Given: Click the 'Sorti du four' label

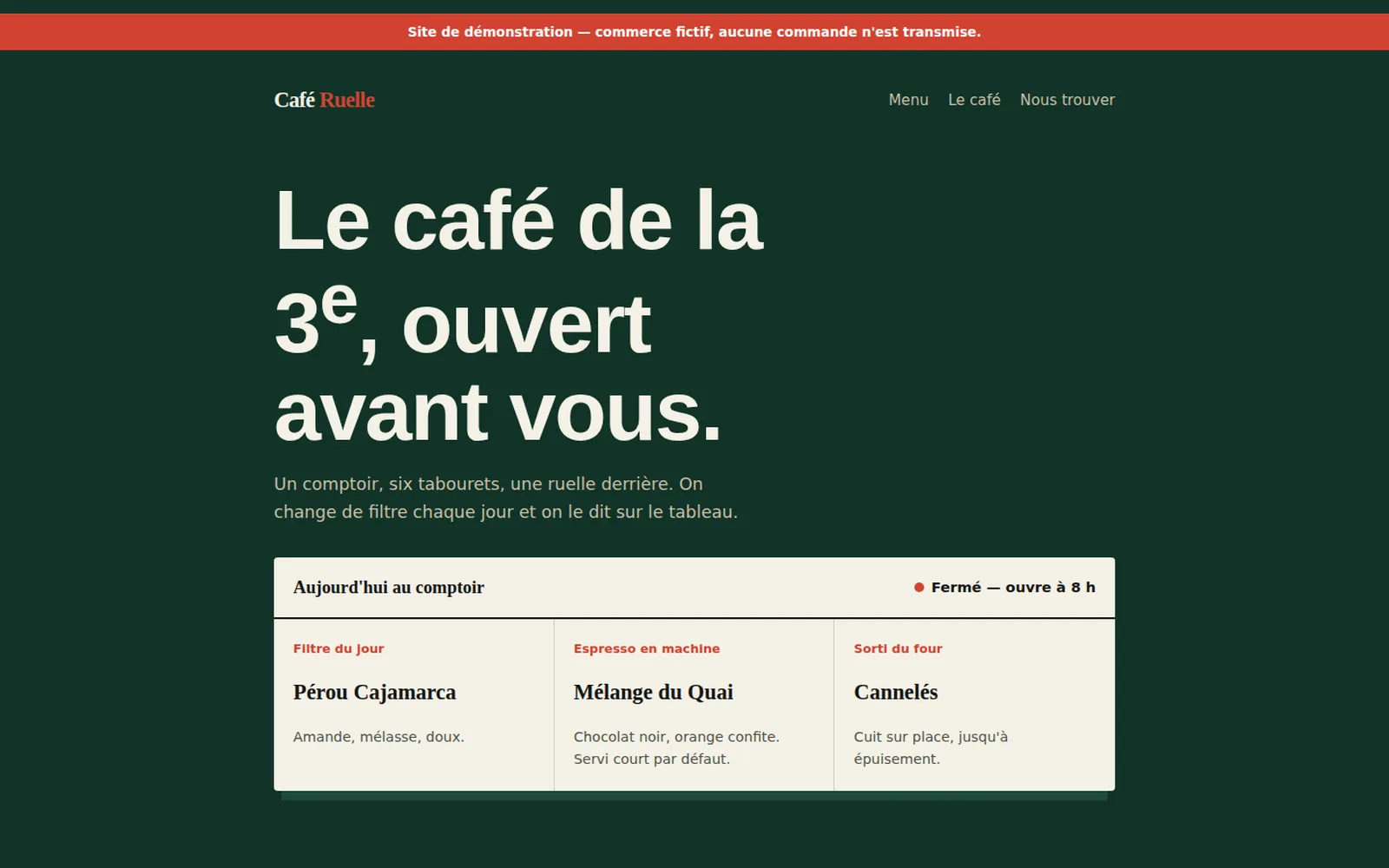Looking at the screenshot, I should click(x=898, y=648).
